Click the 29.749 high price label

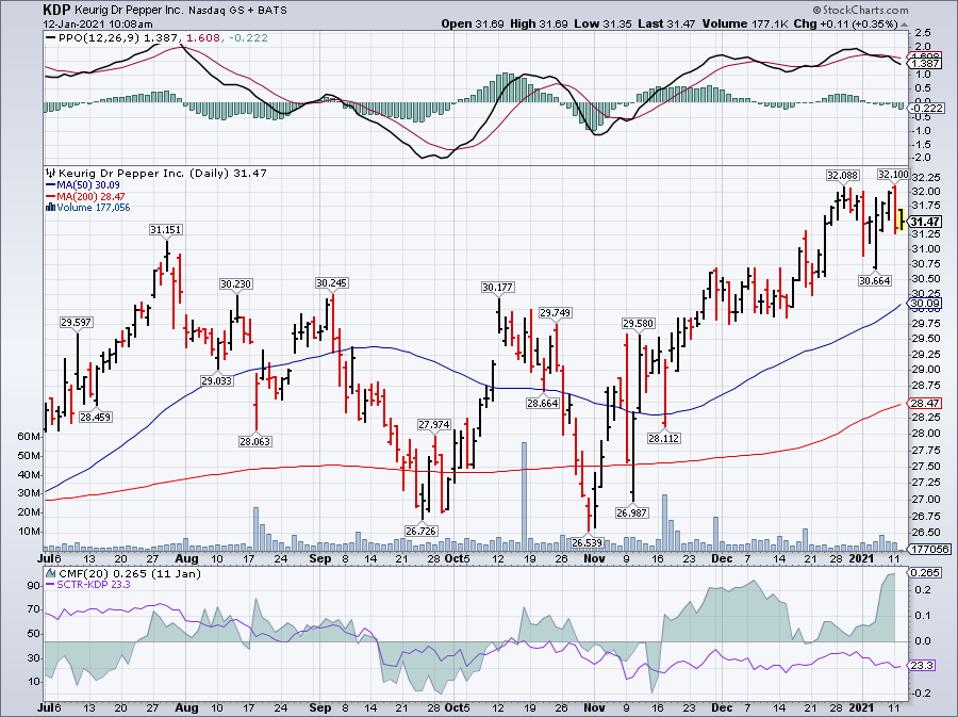point(555,313)
